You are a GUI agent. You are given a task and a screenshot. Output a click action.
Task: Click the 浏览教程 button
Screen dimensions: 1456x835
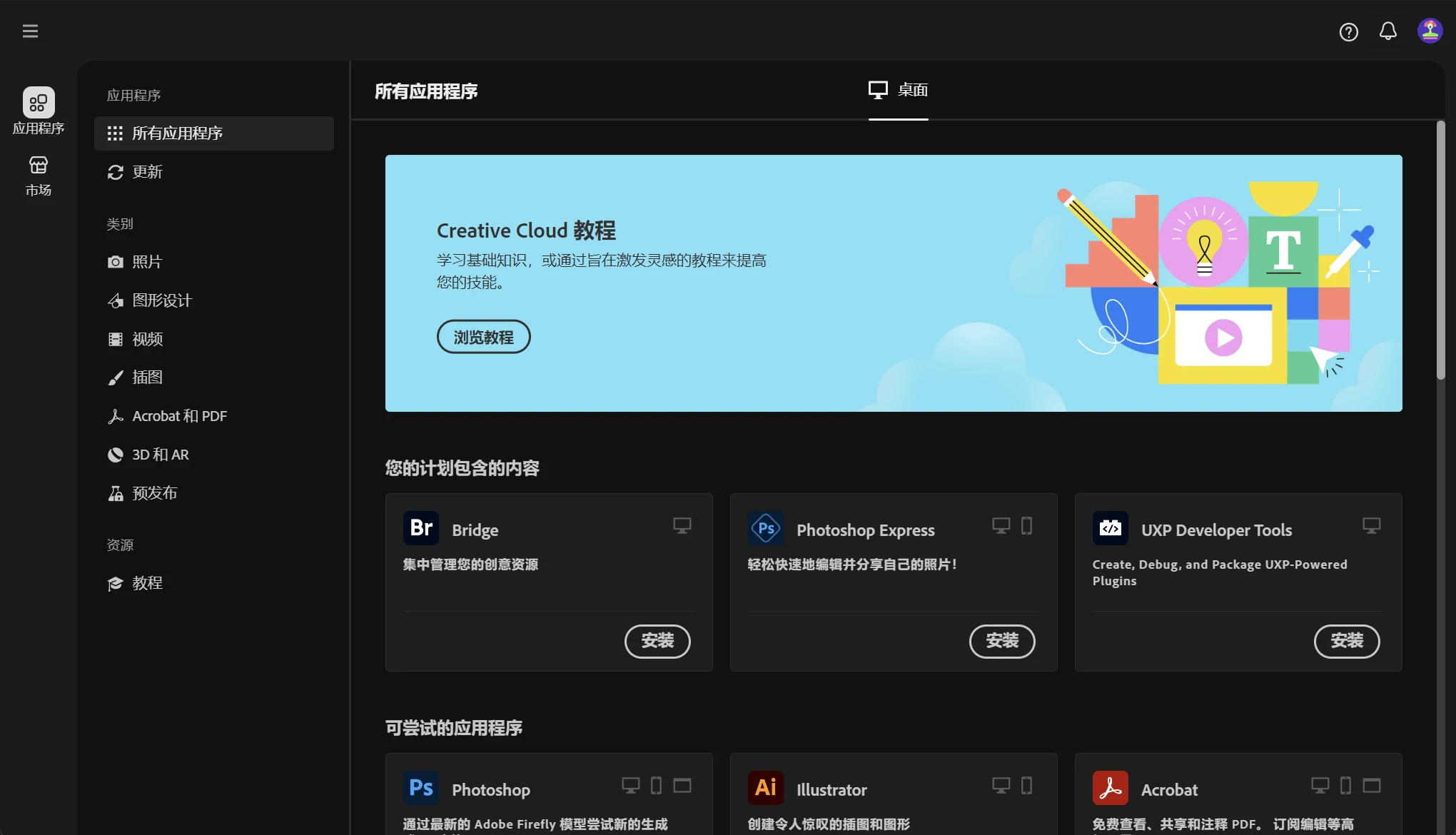coord(483,336)
